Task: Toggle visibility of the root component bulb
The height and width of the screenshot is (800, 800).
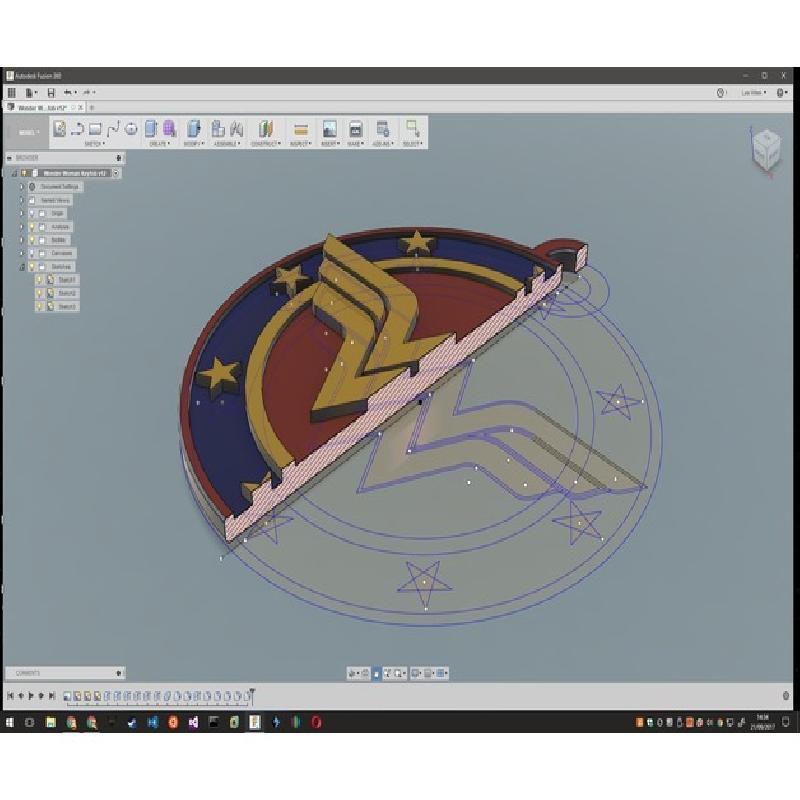Action: 23,173
